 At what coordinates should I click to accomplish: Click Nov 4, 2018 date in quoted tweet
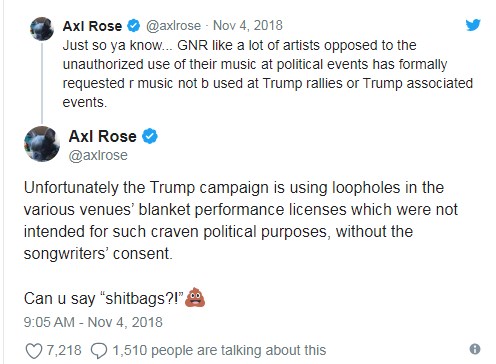[x=248, y=25]
